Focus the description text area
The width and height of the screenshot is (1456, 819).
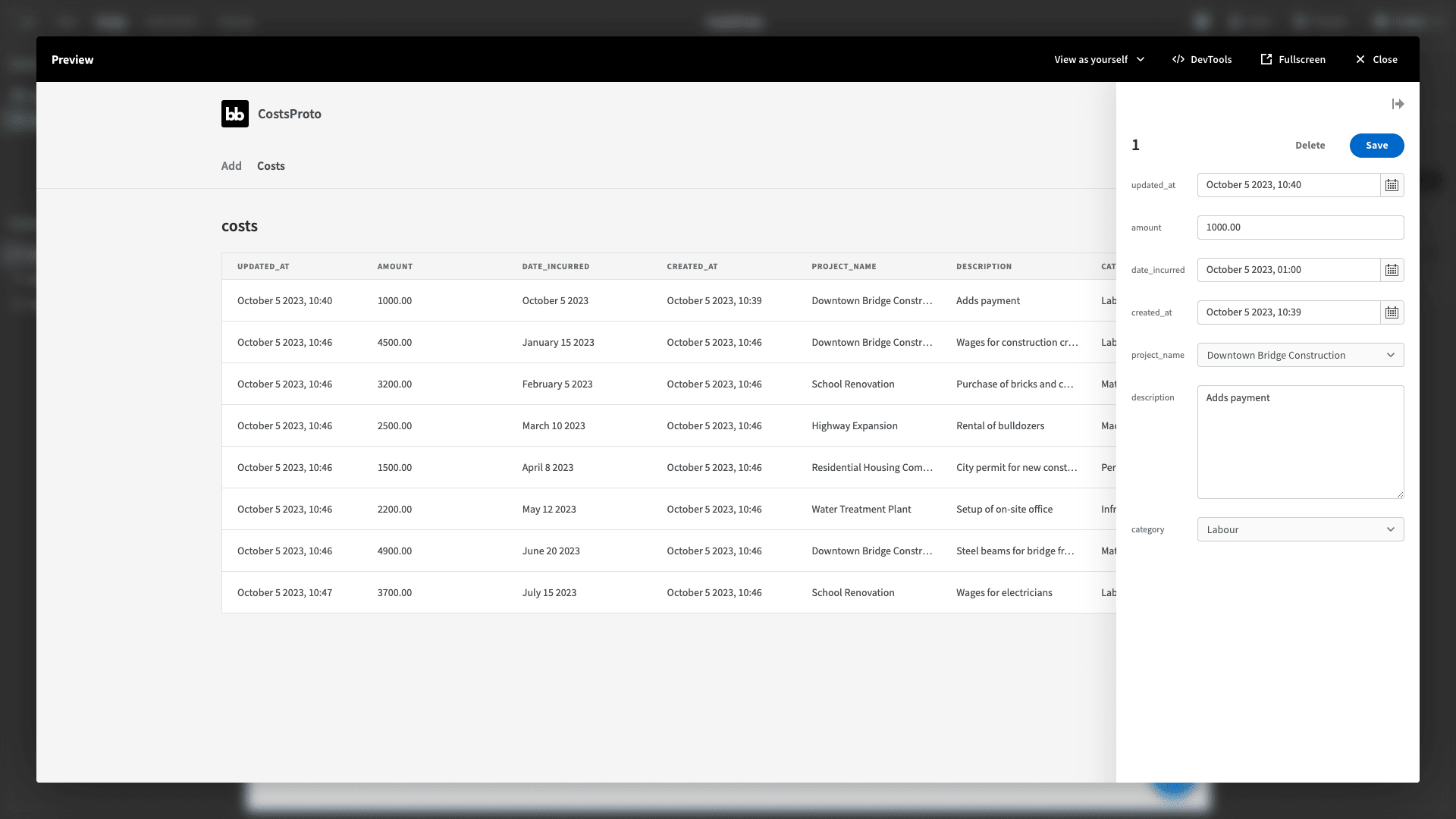(1301, 442)
